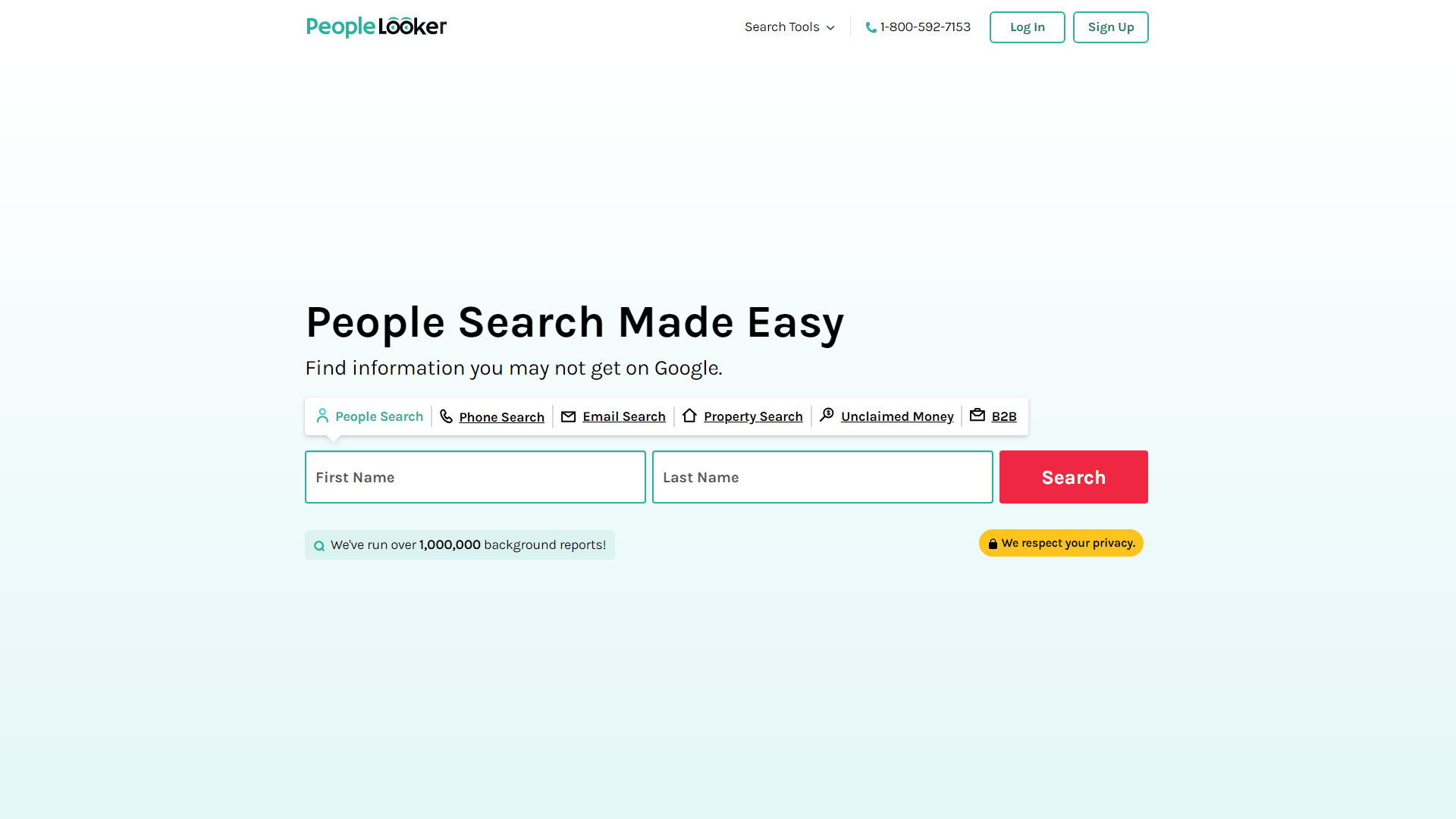Click the People Search icon

pos(323,416)
